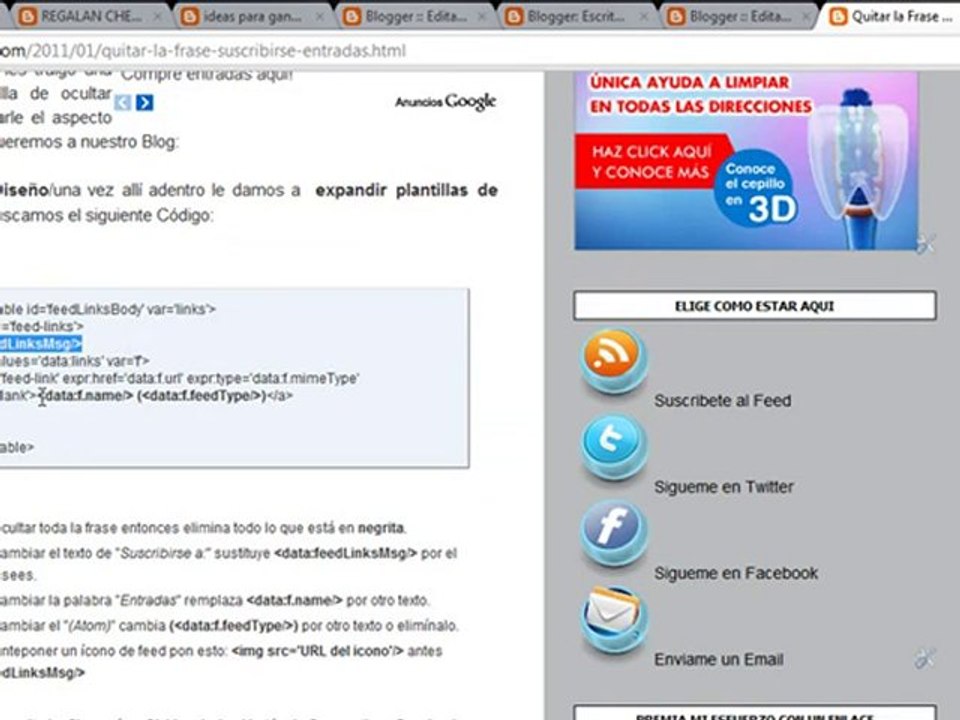
Task: Click the ELIGE COMO ESTAR AQUI header
Action: 755,306
